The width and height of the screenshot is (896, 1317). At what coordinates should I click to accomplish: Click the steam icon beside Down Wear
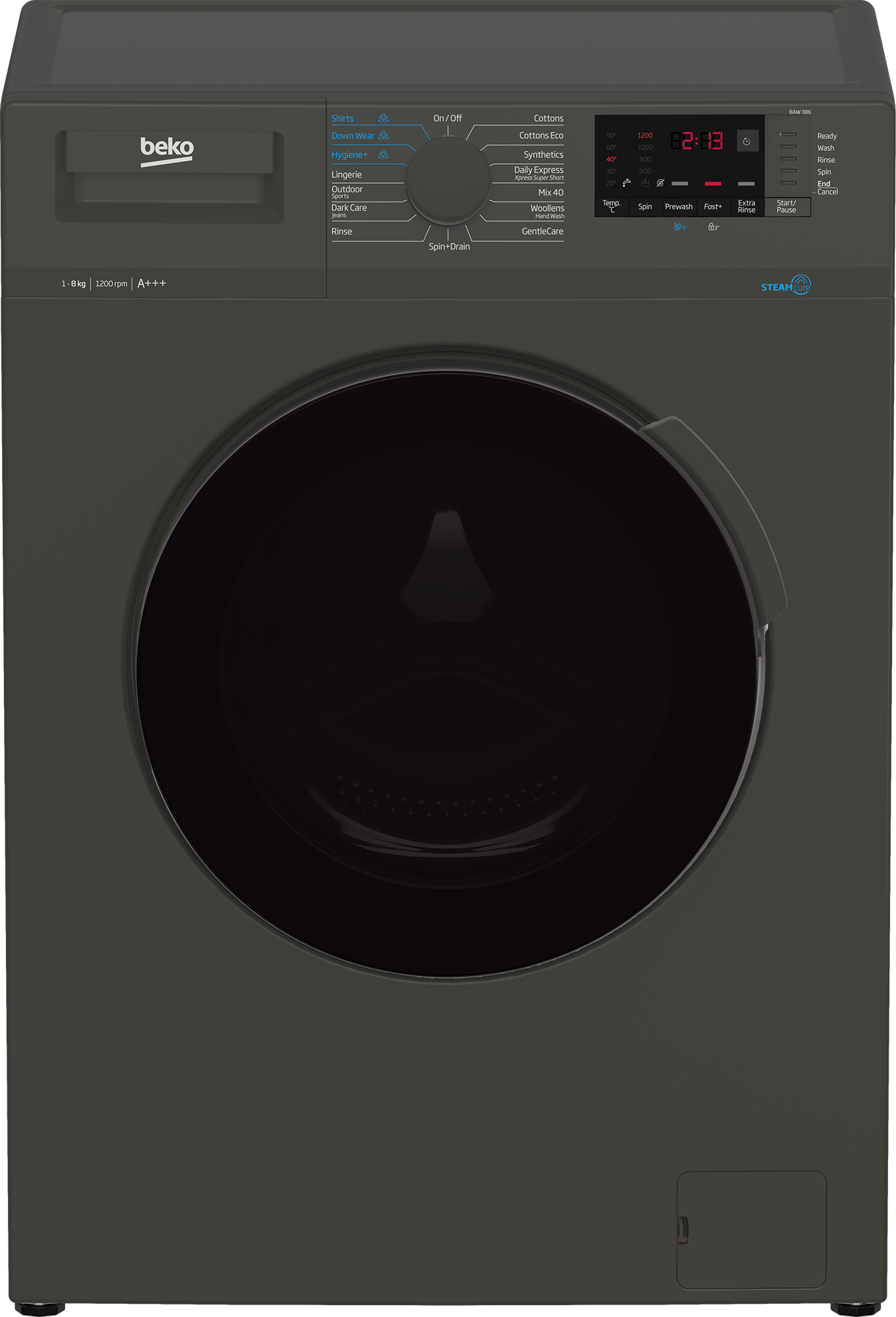[x=383, y=136]
